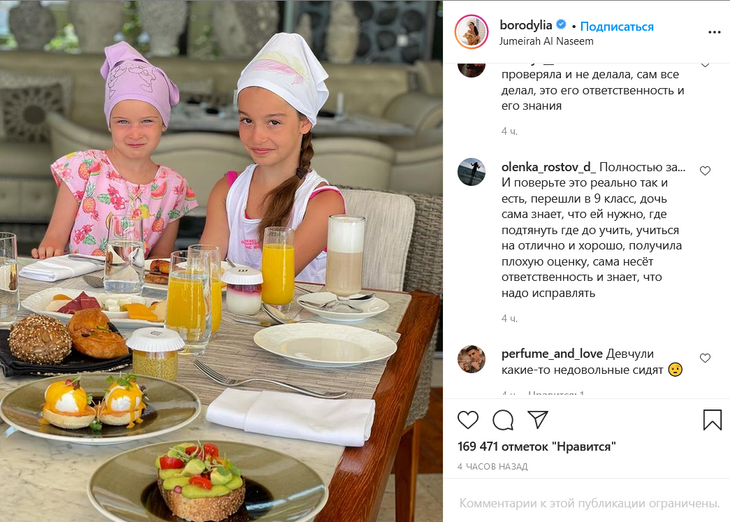
Task: Visit olenka_rostov_d_ username link
Action: (x=548, y=167)
